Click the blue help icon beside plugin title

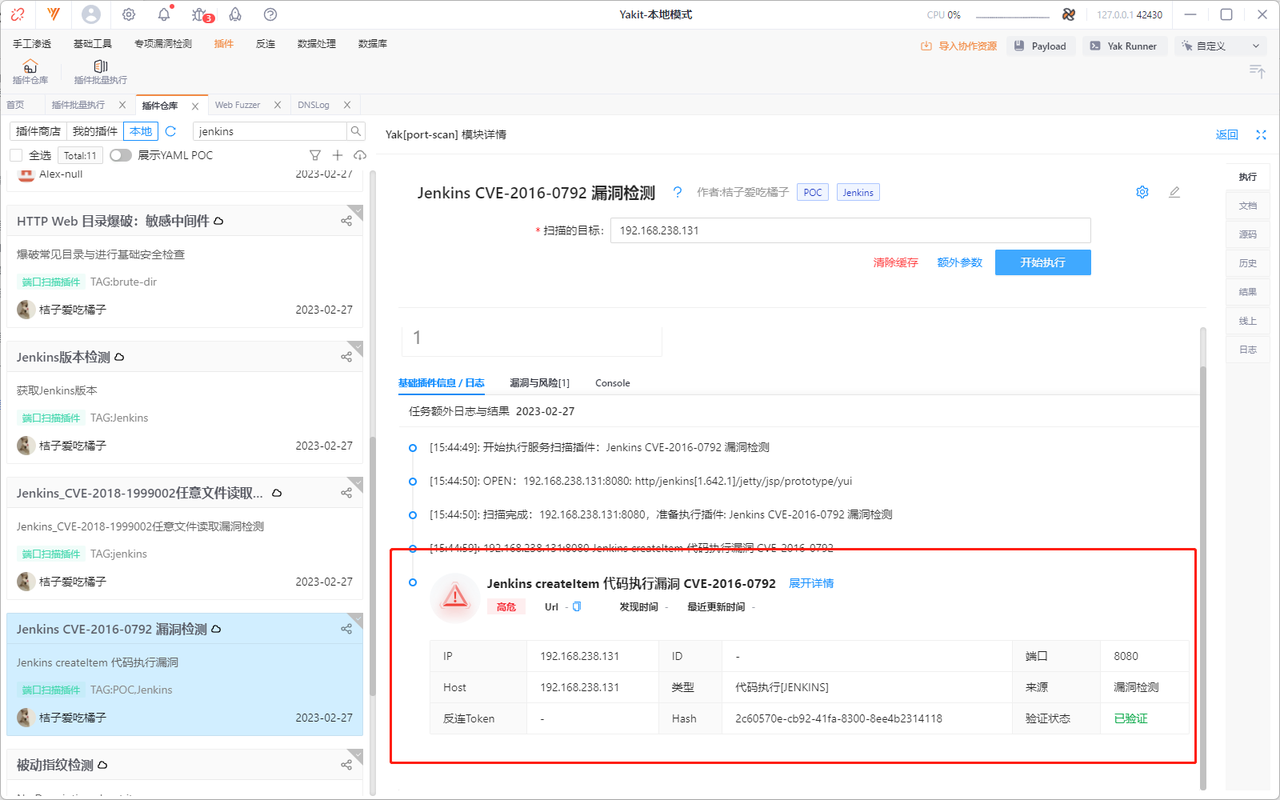point(677,192)
